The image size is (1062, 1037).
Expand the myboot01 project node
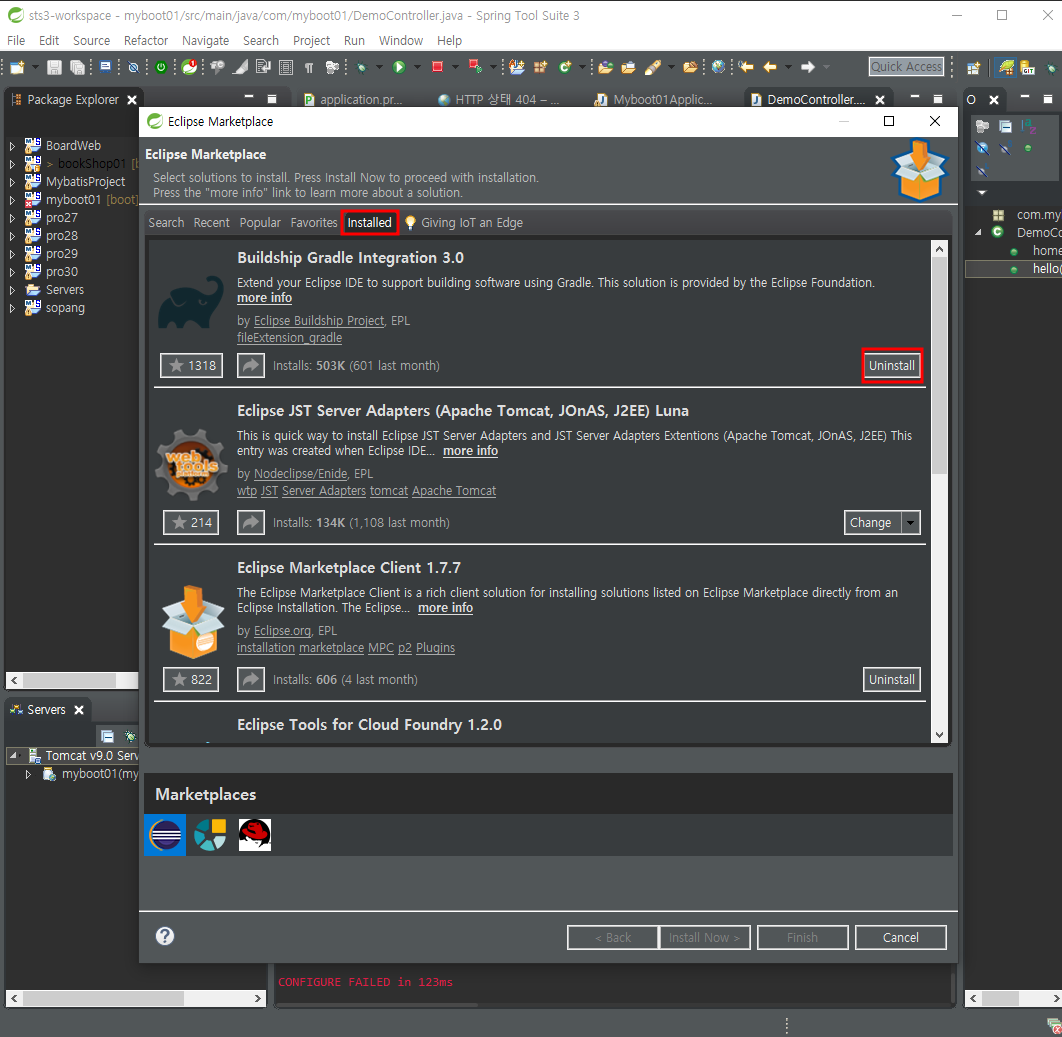pyautogui.click(x=12, y=200)
